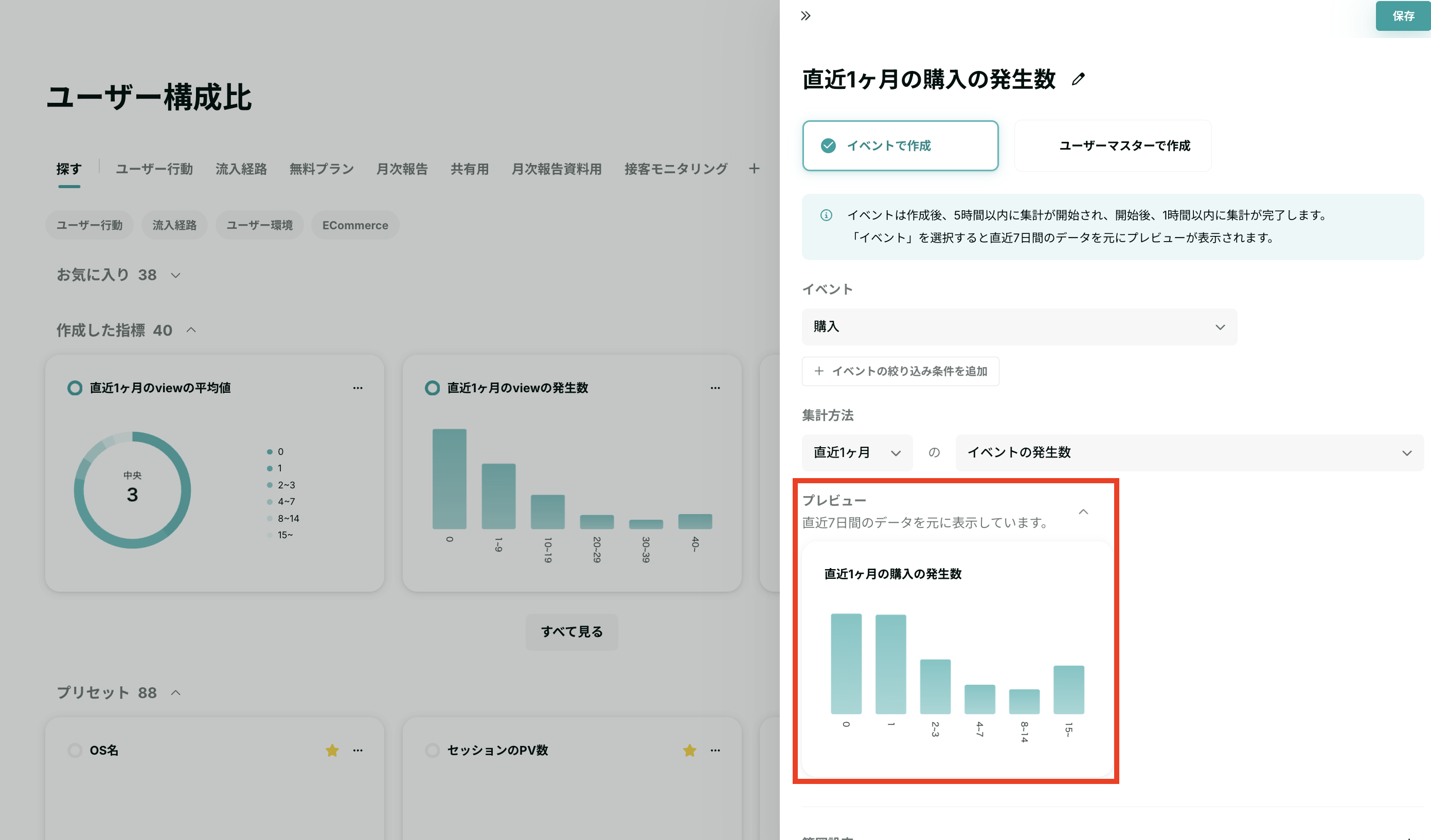This screenshot has width=1431, height=840.
Task: Collapse the side panel with double-chevron icon
Action: [805, 16]
